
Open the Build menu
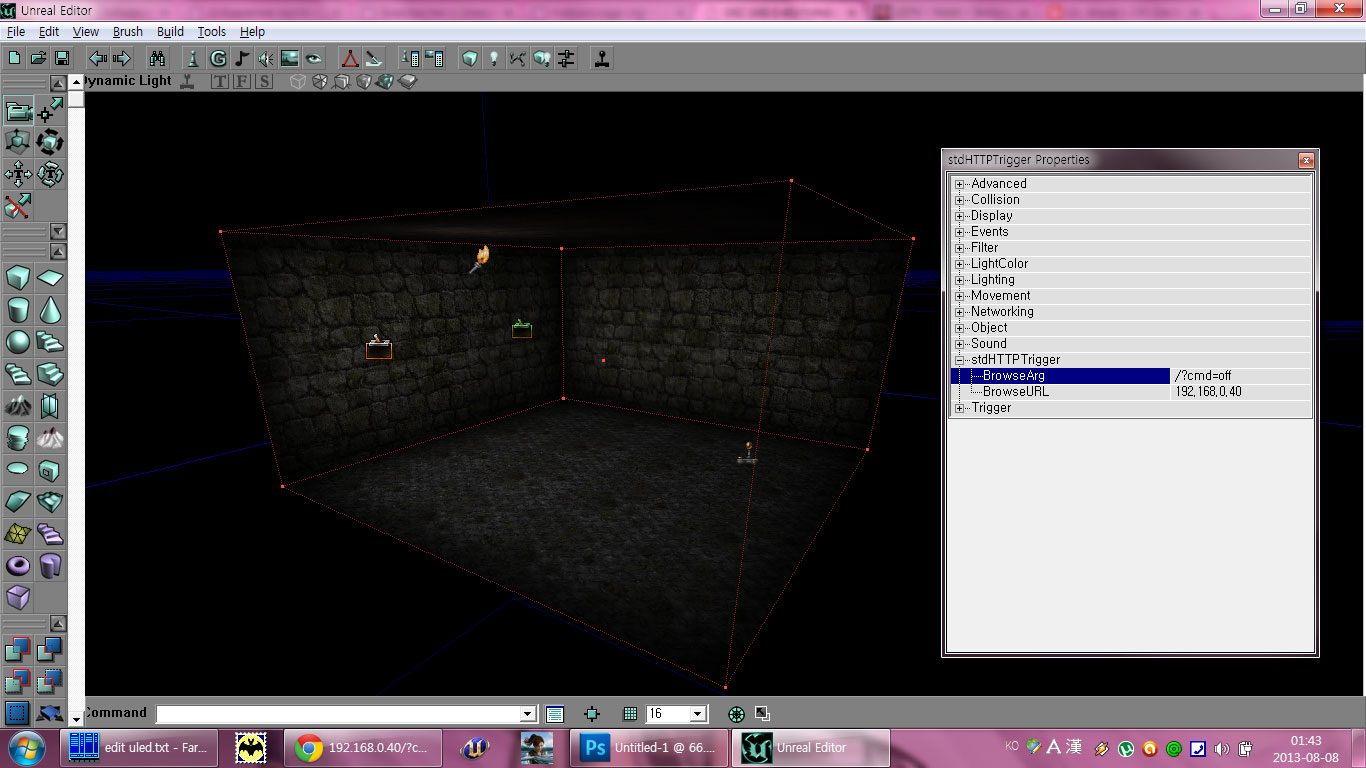(x=170, y=32)
